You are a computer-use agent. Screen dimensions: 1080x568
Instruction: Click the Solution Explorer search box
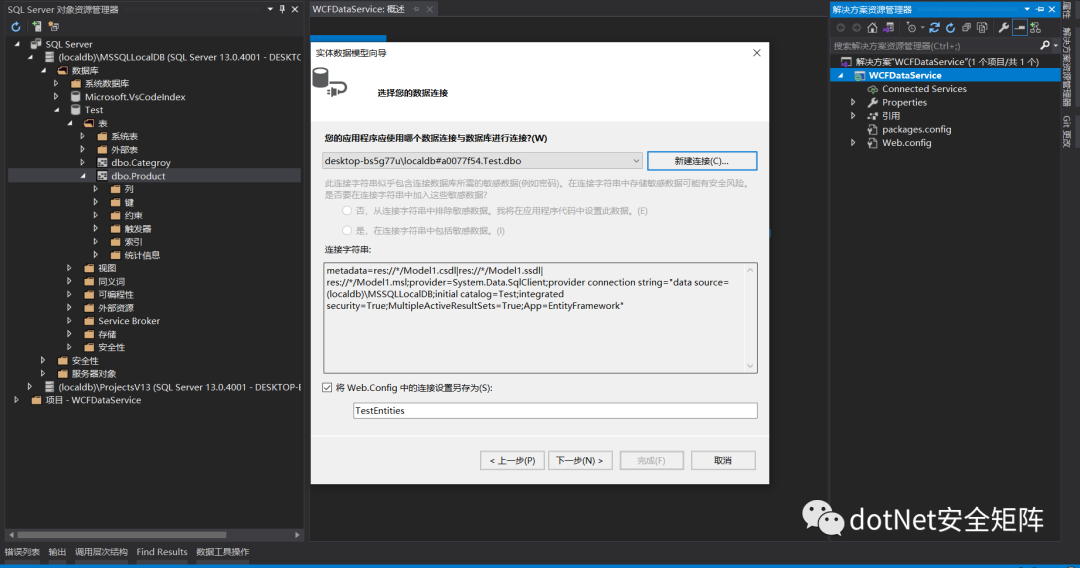(x=935, y=45)
